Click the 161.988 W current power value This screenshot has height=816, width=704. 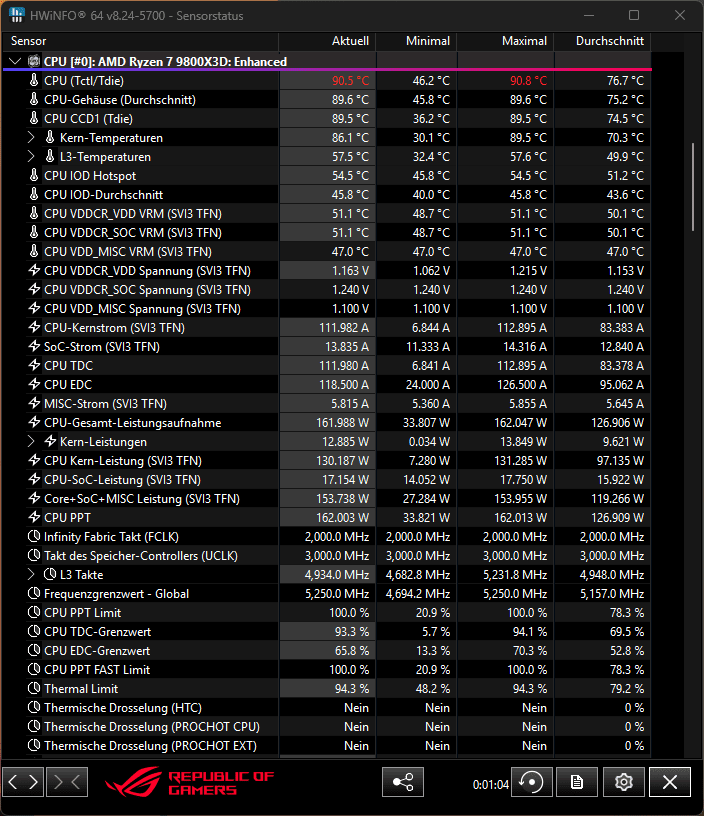(x=342, y=423)
